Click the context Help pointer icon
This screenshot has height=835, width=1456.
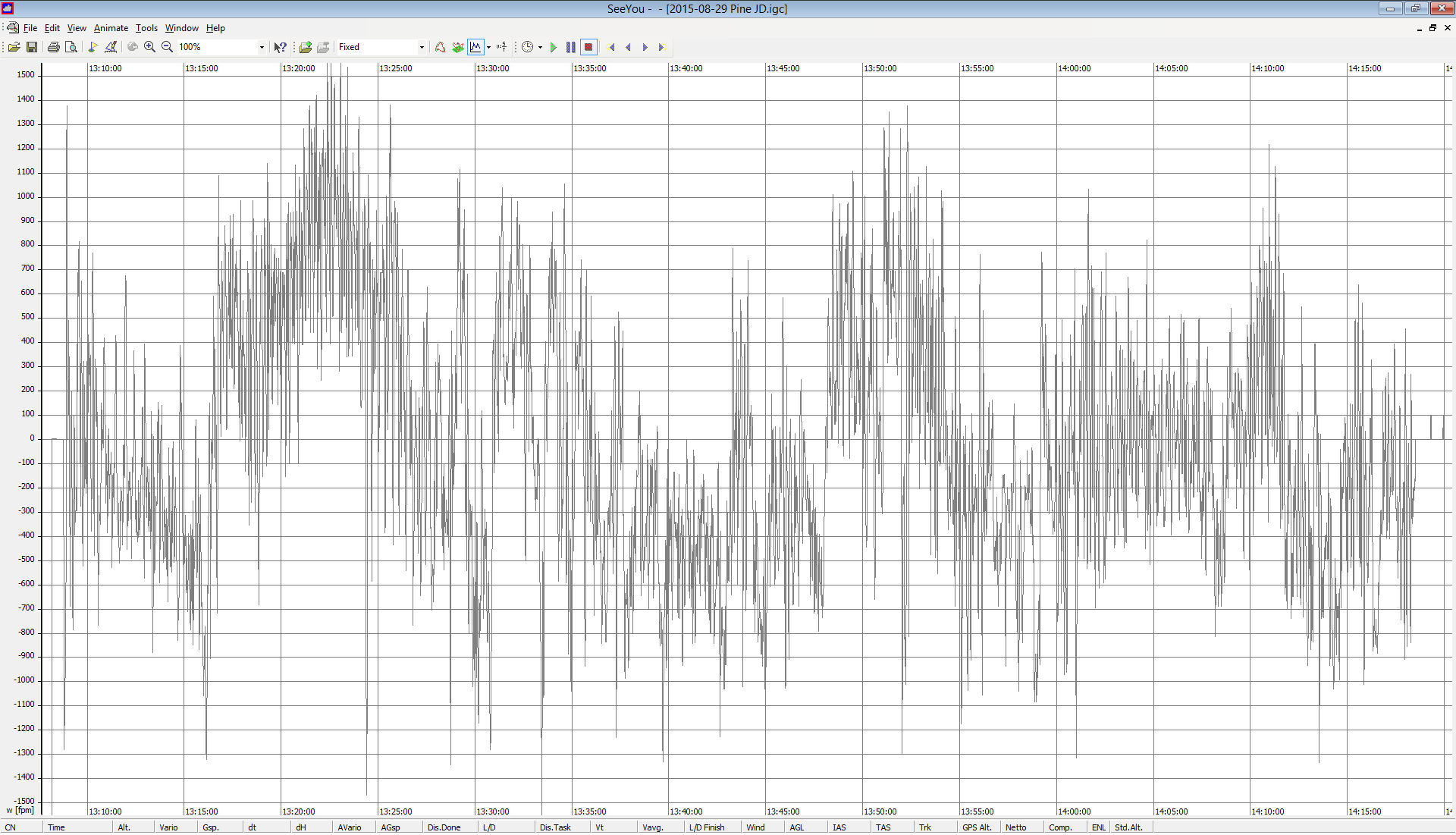tap(280, 47)
